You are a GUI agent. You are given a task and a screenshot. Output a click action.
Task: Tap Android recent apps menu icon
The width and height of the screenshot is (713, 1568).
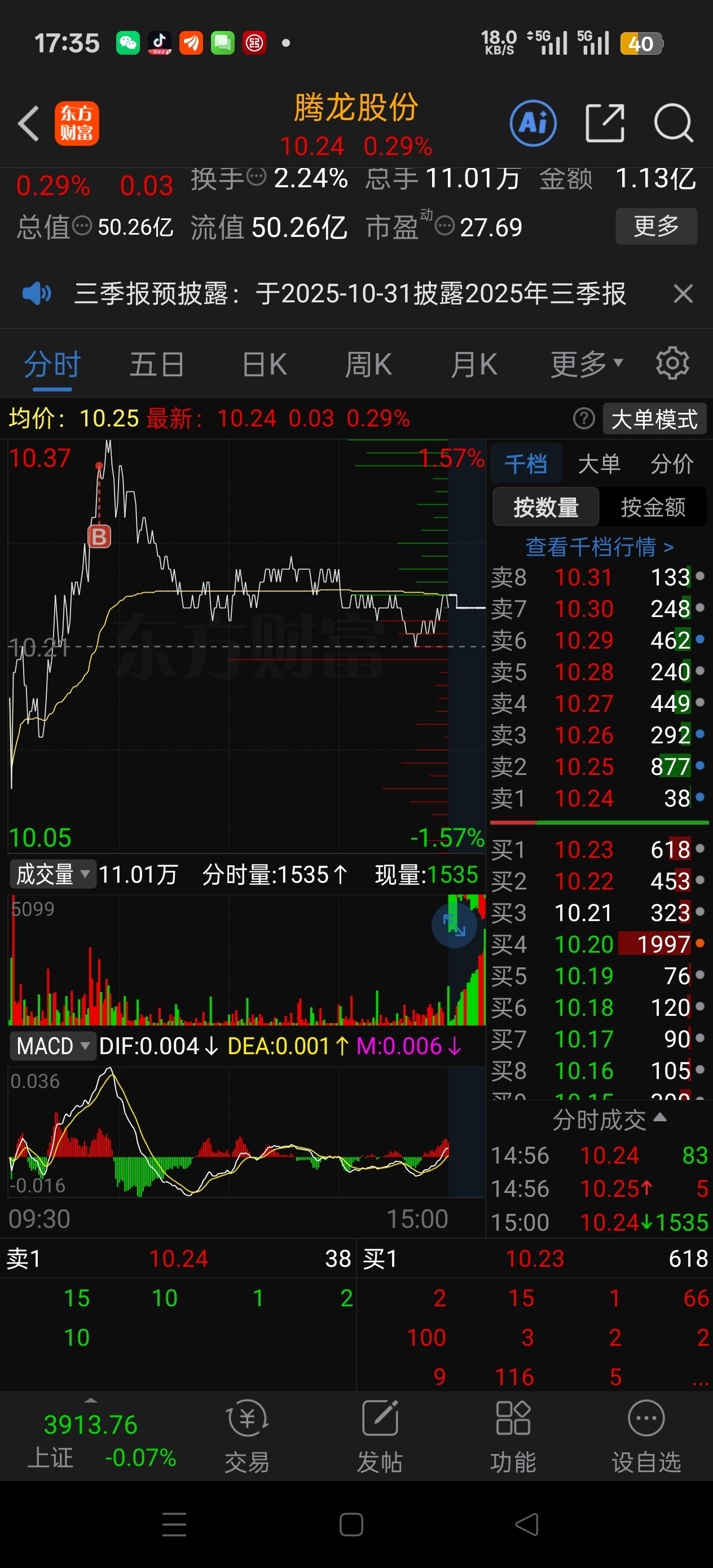click(x=174, y=1524)
